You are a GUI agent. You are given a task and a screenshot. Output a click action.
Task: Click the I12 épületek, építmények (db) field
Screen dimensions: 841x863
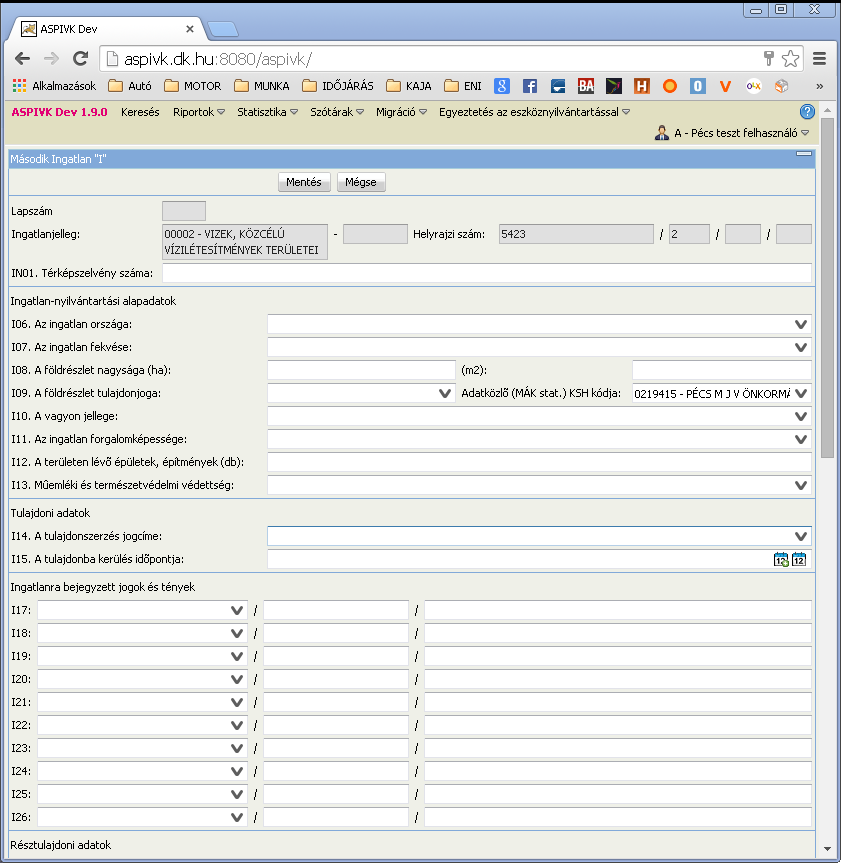click(x=539, y=462)
